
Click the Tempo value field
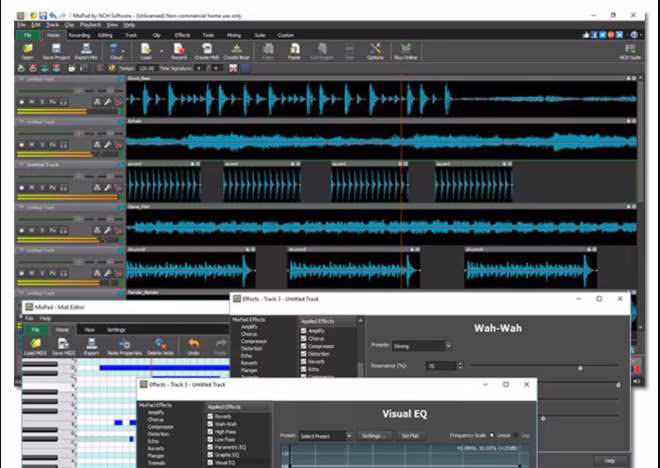coord(147,68)
